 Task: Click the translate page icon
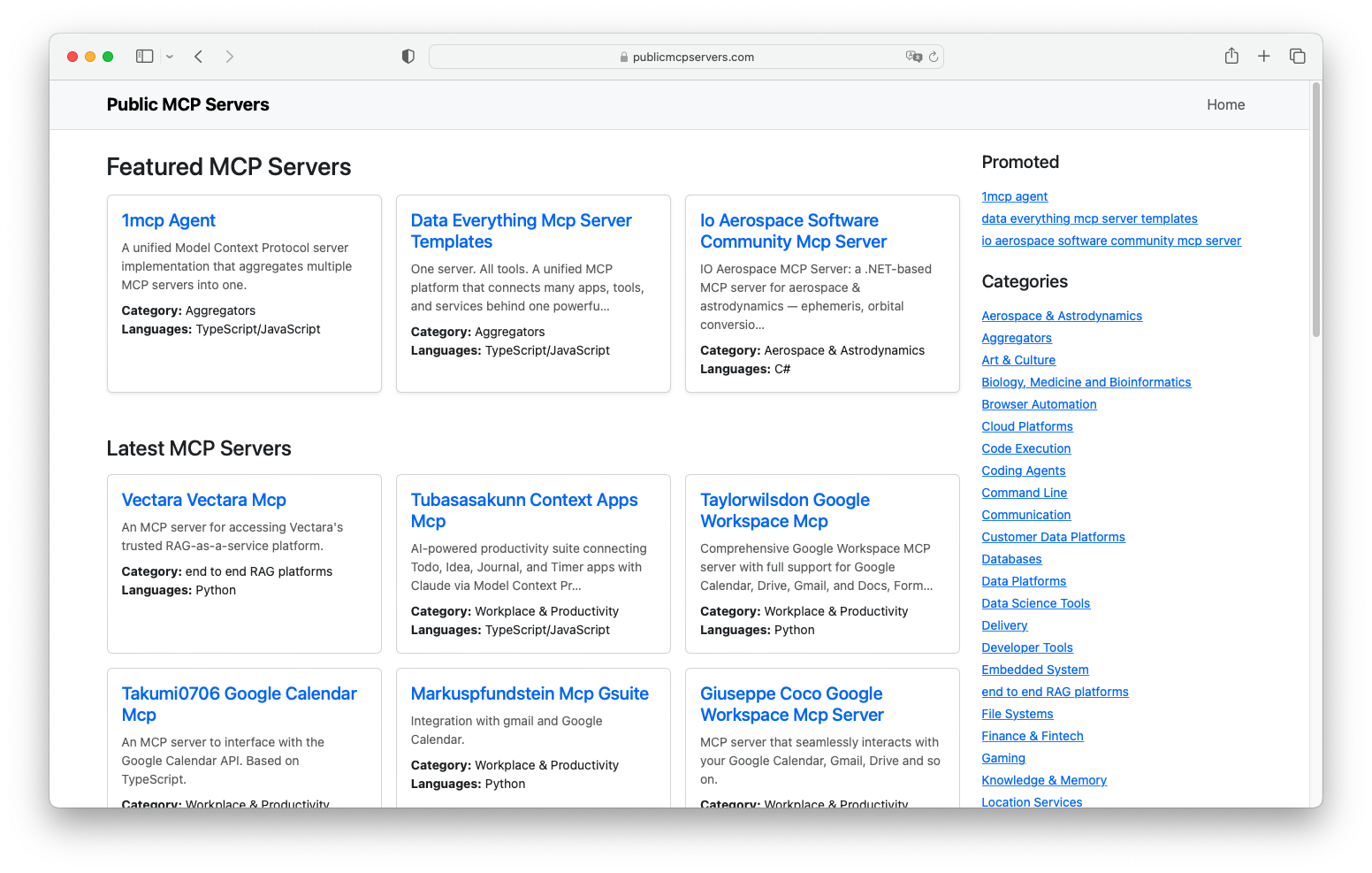pyautogui.click(x=913, y=57)
